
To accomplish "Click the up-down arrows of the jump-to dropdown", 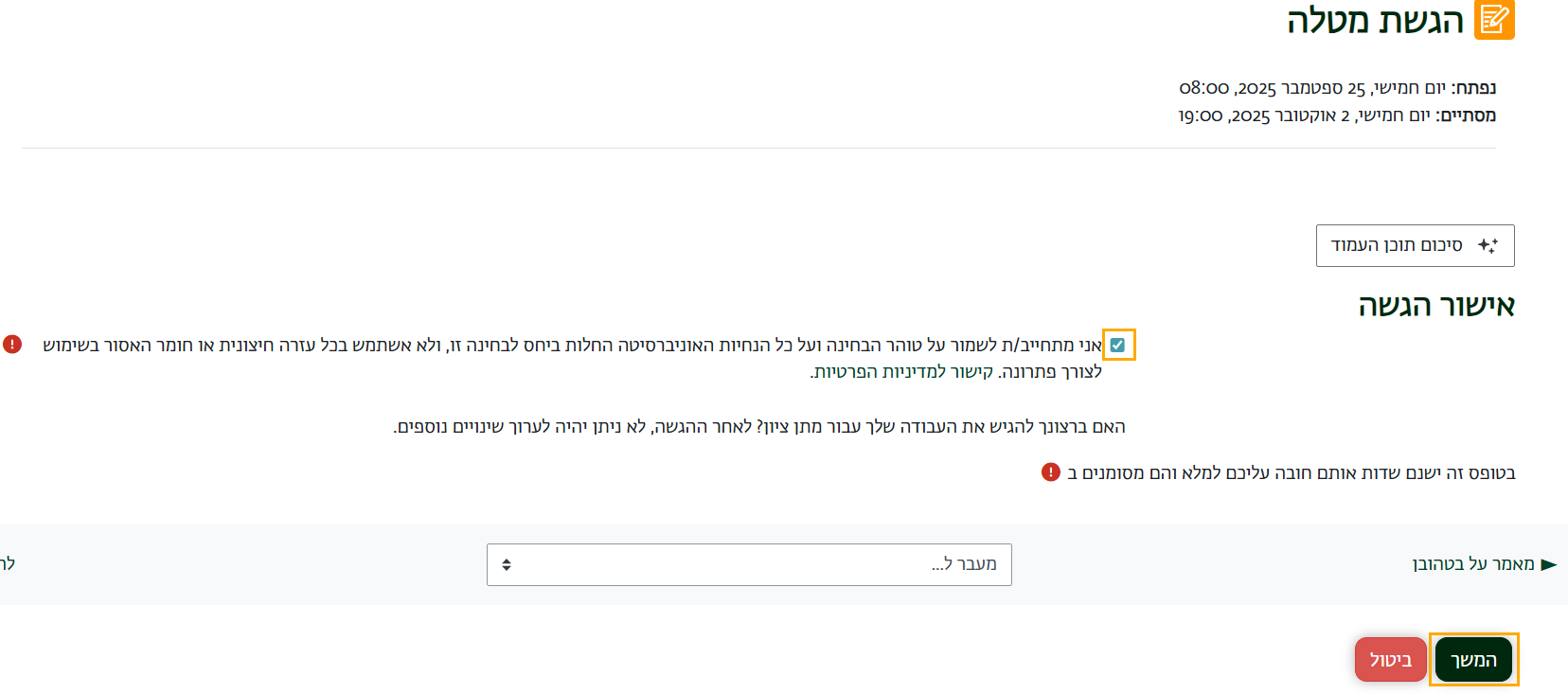I will click(x=507, y=565).
